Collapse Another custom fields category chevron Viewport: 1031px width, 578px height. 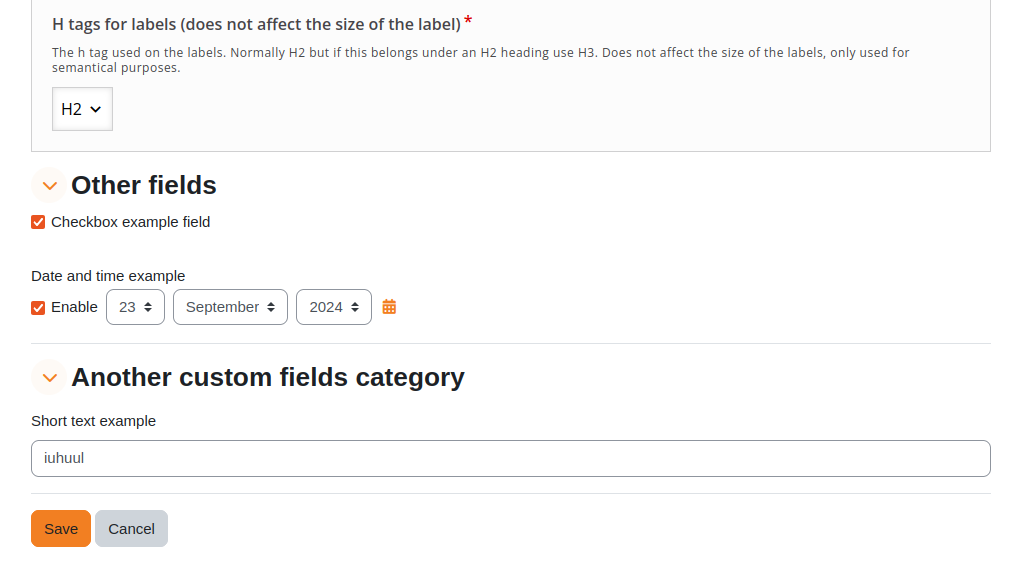[x=49, y=377]
